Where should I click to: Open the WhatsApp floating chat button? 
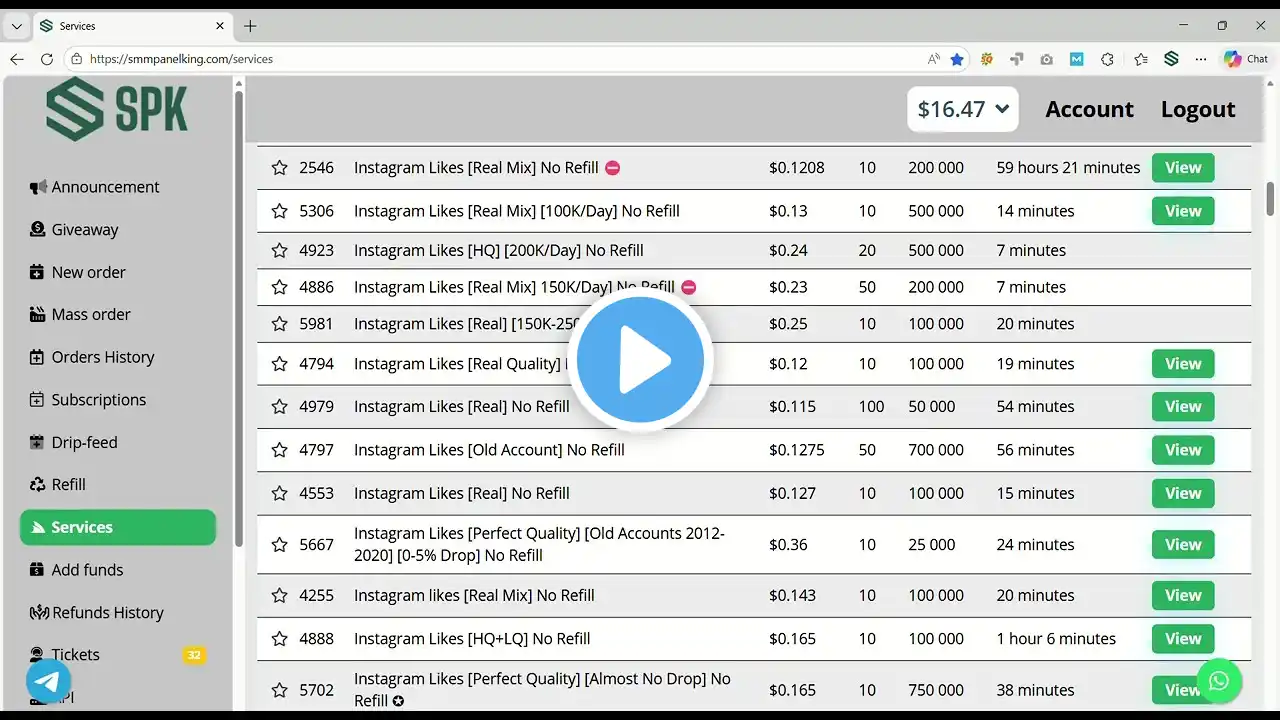1218,682
